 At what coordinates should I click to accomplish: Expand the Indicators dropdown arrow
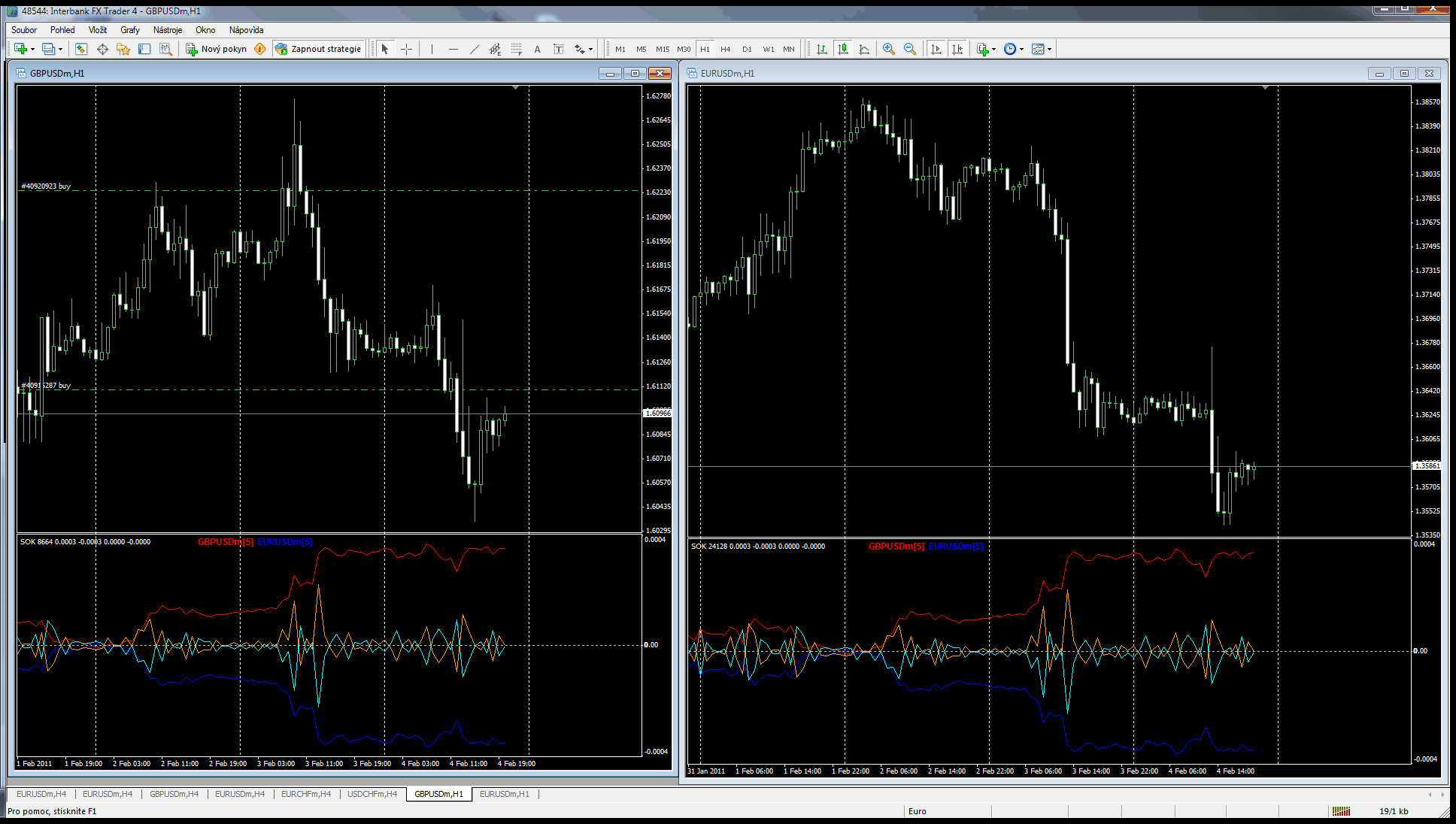[994, 50]
